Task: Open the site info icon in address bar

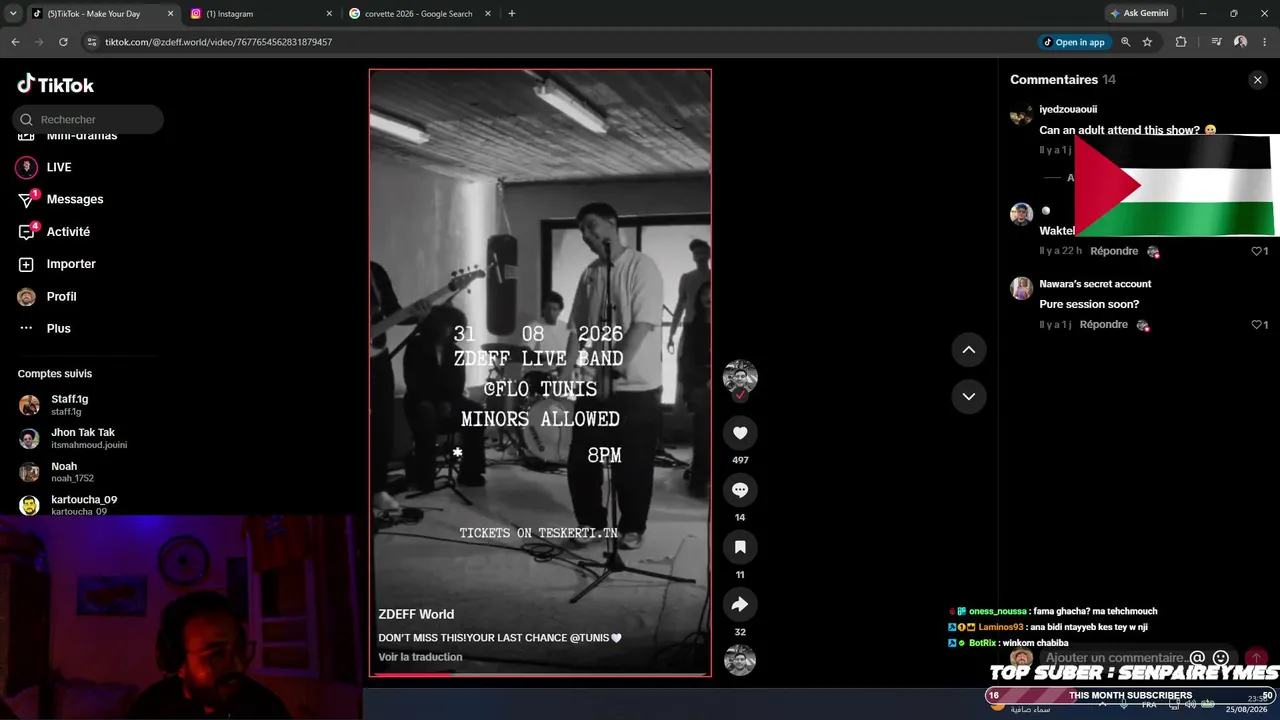Action: click(x=92, y=42)
